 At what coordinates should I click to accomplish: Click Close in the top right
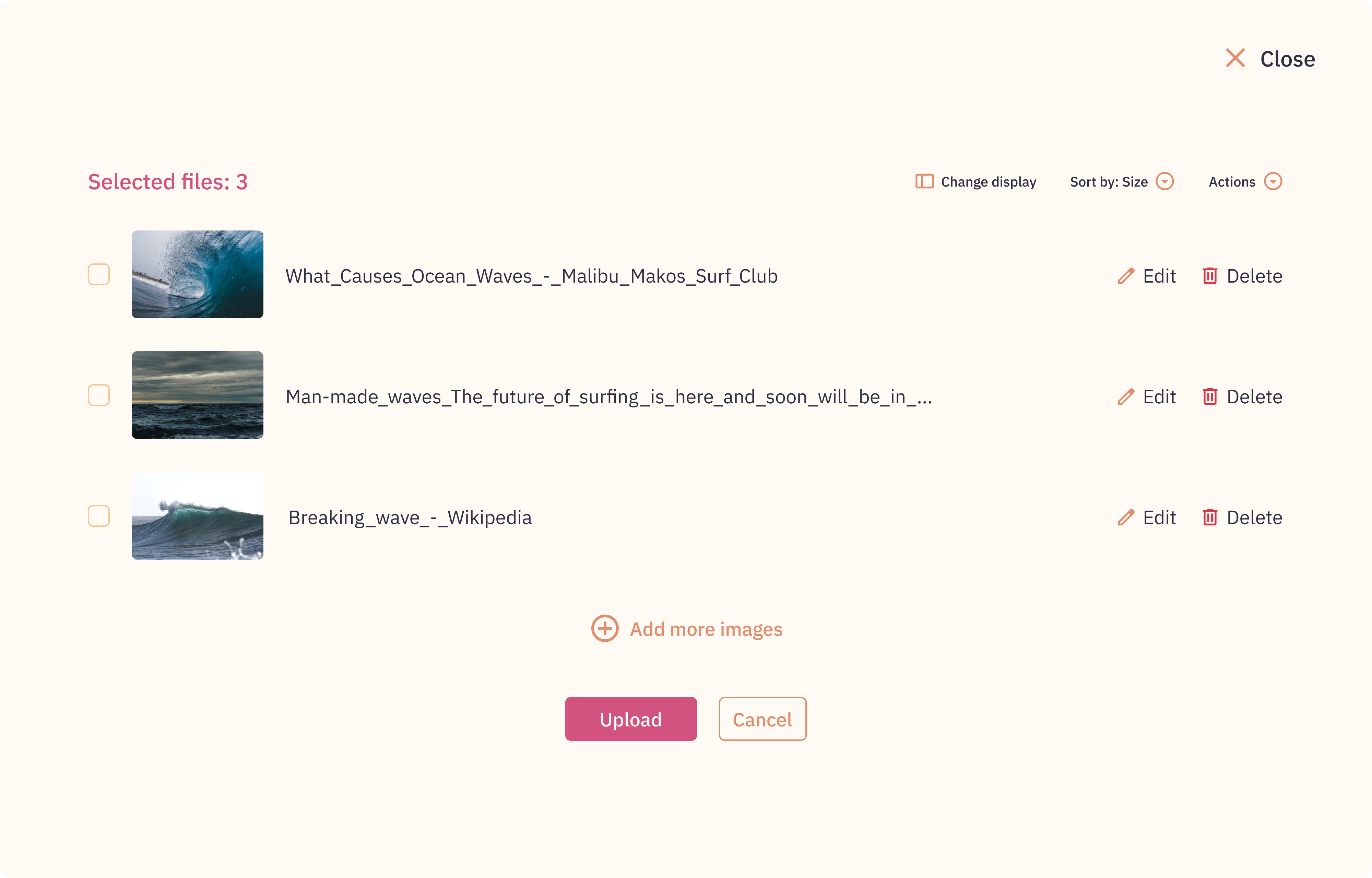pyautogui.click(x=1288, y=58)
